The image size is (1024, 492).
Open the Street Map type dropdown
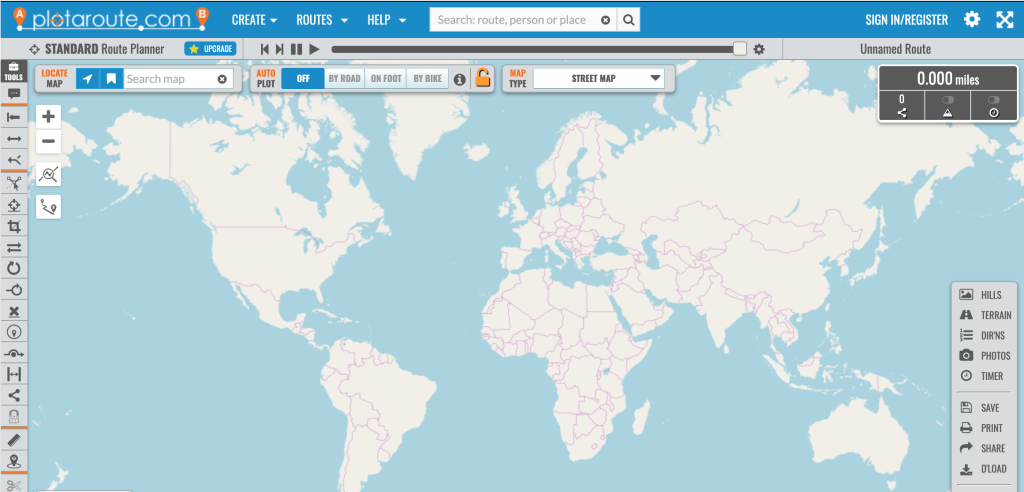599,79
